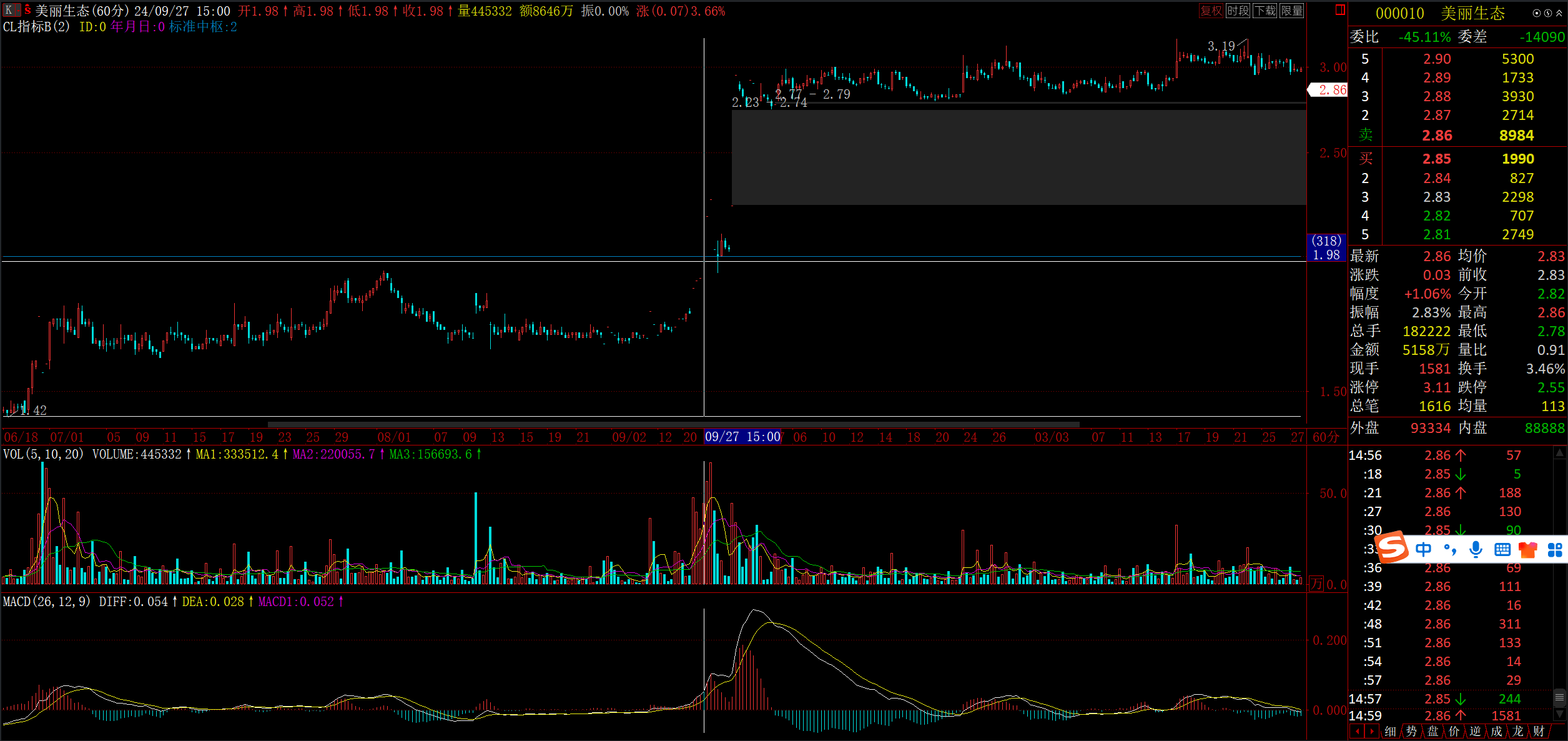The width and height of the screenshot is (1568, 741).
Task: Click the CL指标B(2) indicator label
Action: pyautogui.click(x=36, y=27)
